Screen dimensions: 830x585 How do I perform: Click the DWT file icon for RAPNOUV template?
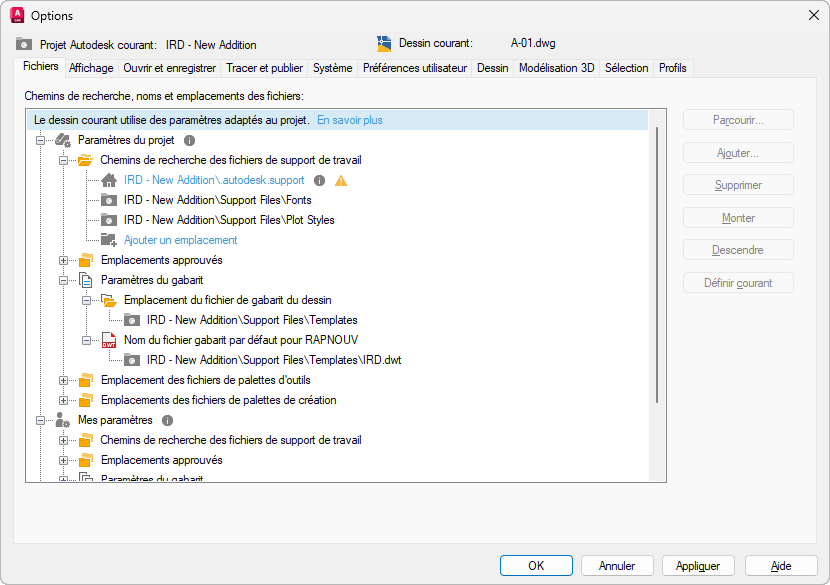point(109,340)
